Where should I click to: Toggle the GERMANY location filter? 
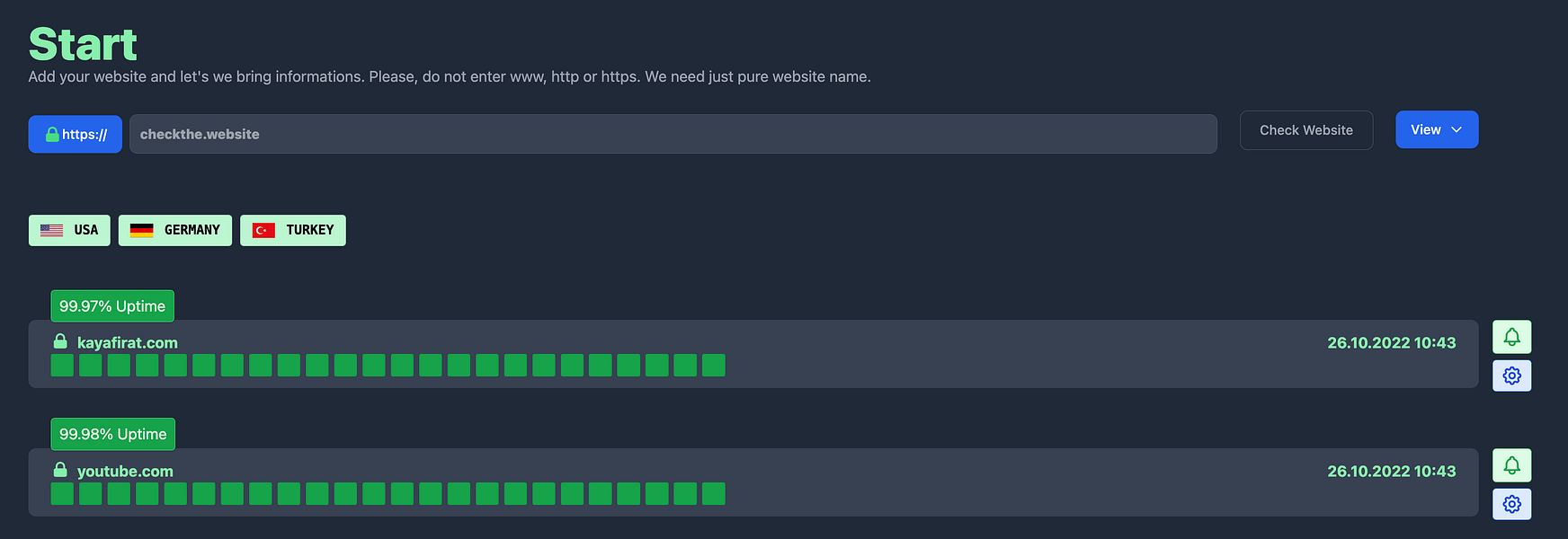pos(175,230)
